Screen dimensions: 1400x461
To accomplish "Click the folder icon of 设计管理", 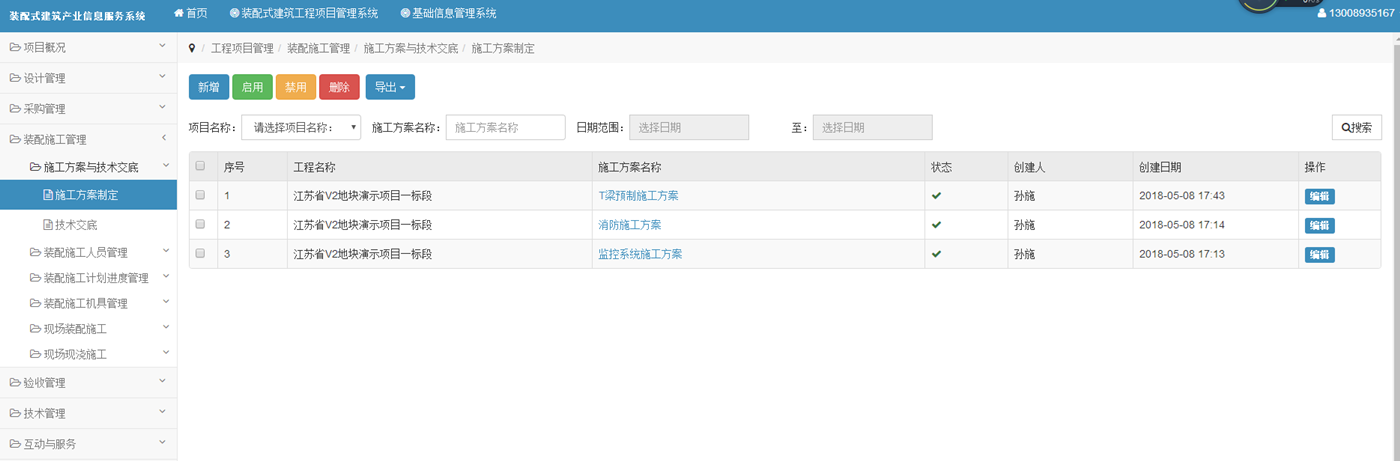I will coord(15,78).
